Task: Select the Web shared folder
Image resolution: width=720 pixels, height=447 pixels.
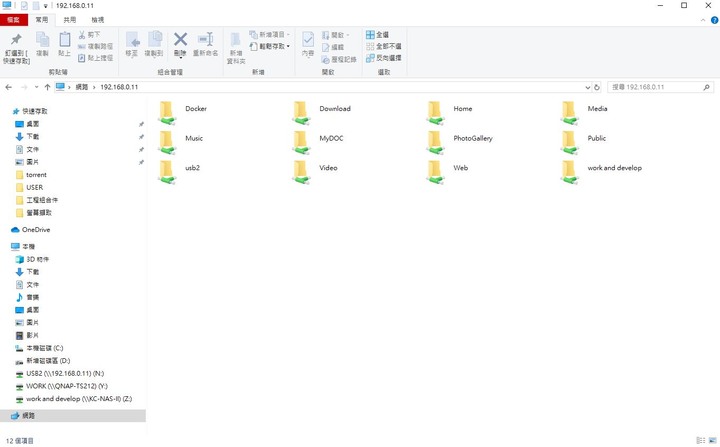Action: [447, 171]
